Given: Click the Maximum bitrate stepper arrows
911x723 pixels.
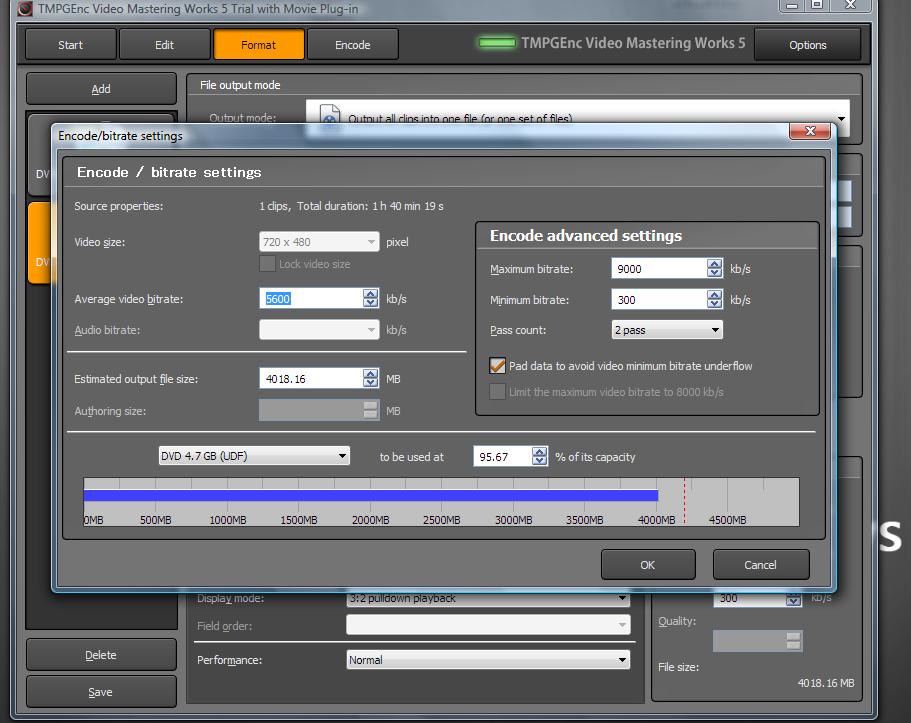Looking at the screenshot, I should 715,269.
